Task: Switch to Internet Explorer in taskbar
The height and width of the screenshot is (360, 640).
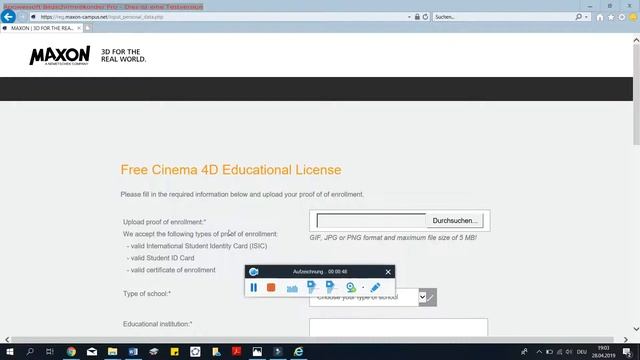Action: tap(298, 351)
